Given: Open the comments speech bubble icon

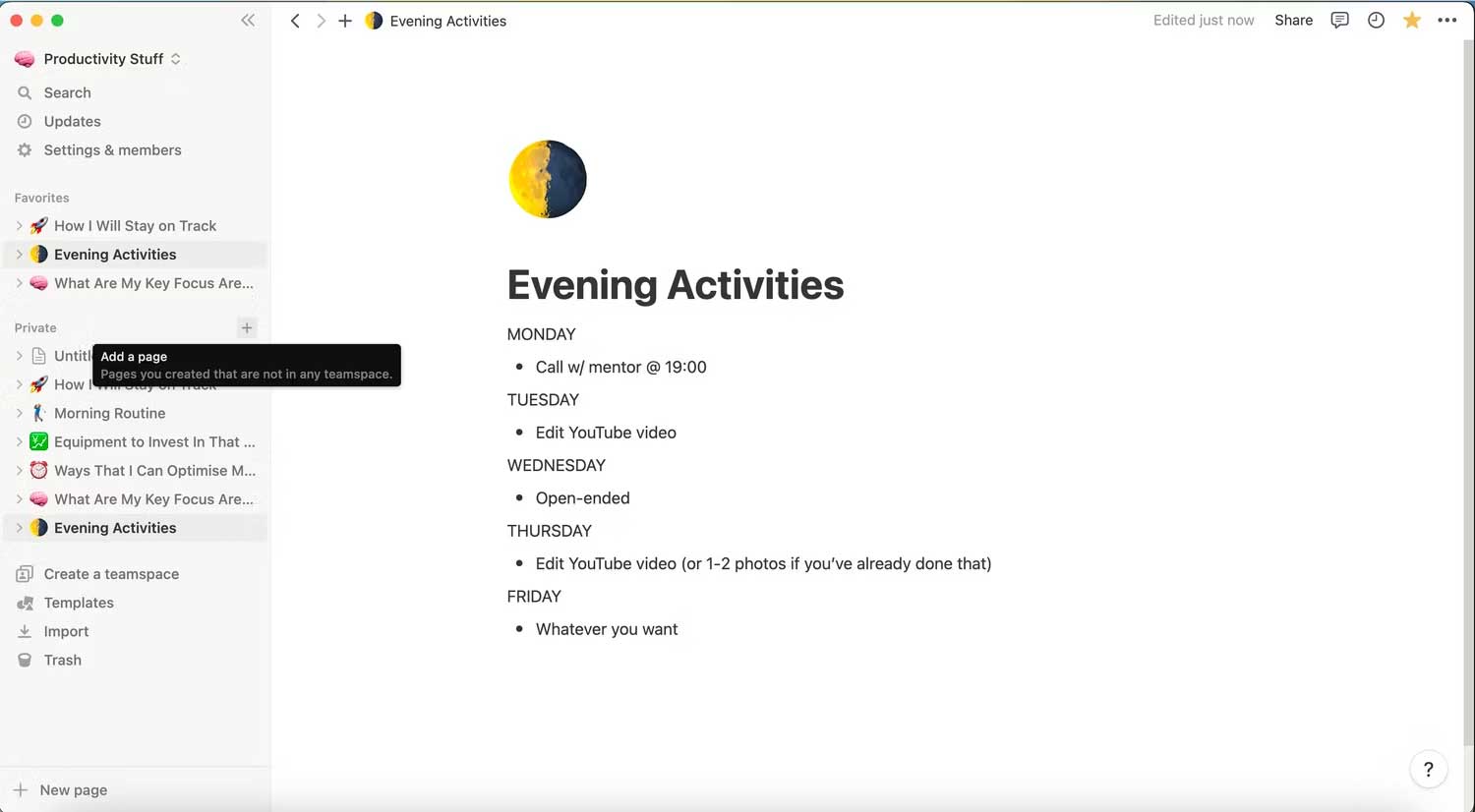Looking at the screenshot, I should [1339, 20].
